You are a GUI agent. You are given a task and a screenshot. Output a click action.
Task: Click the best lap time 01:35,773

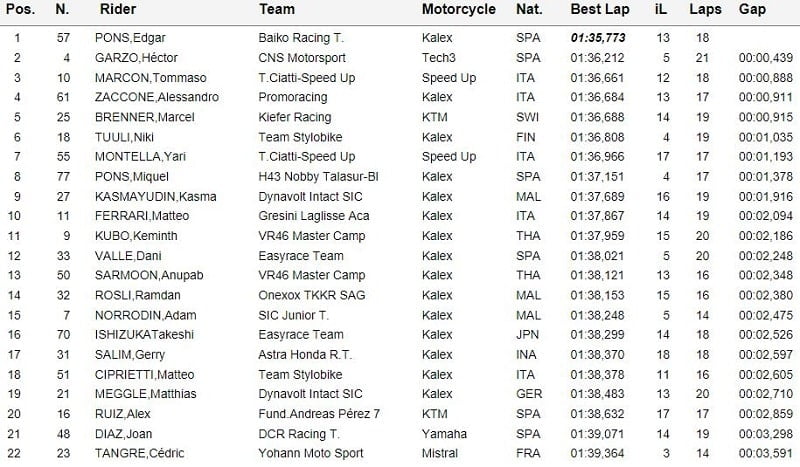[x=597, y=38]
